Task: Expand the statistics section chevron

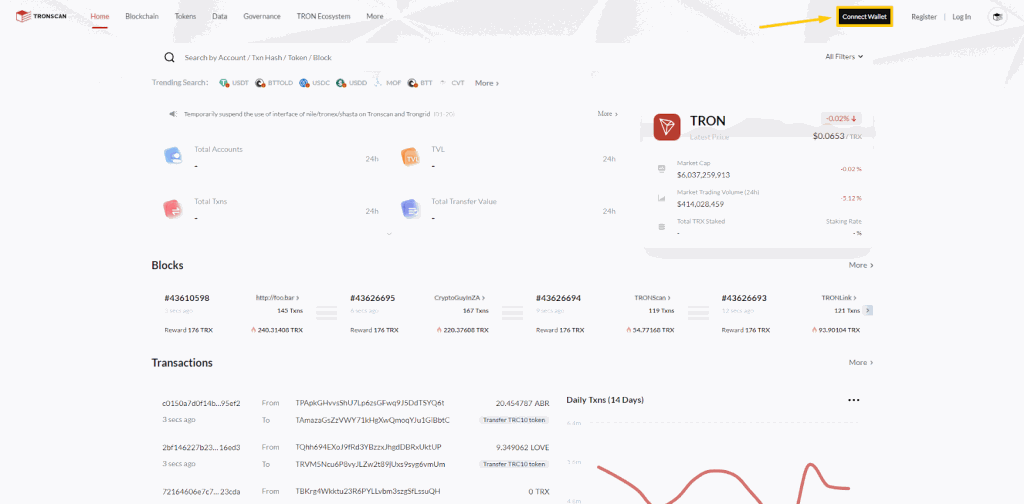Action: pos(389,234)
